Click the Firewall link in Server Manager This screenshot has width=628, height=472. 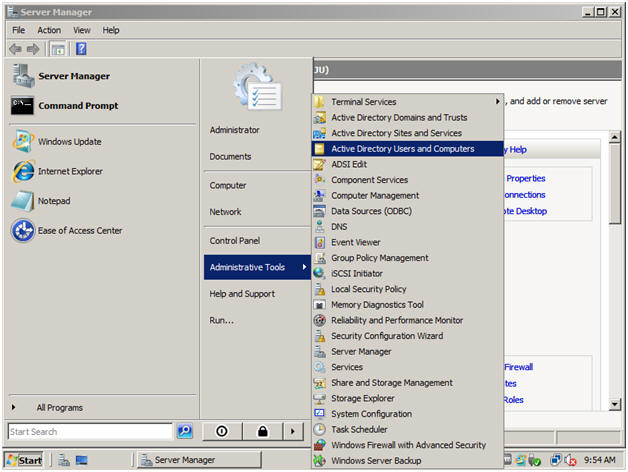(x=518, y=367)
